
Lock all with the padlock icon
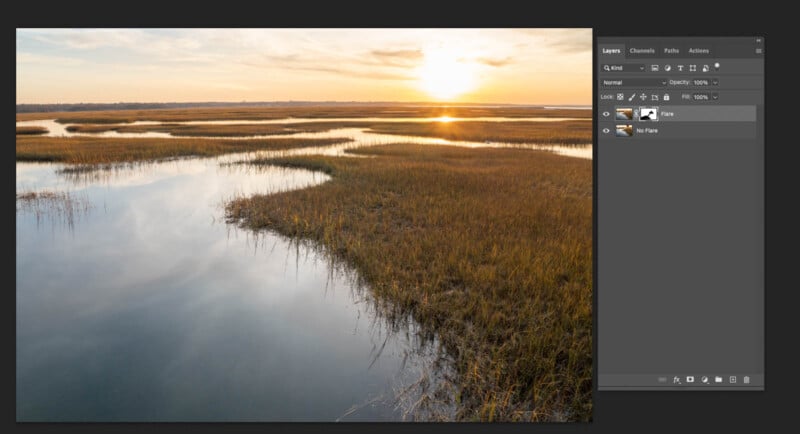(x=665, y=97)
